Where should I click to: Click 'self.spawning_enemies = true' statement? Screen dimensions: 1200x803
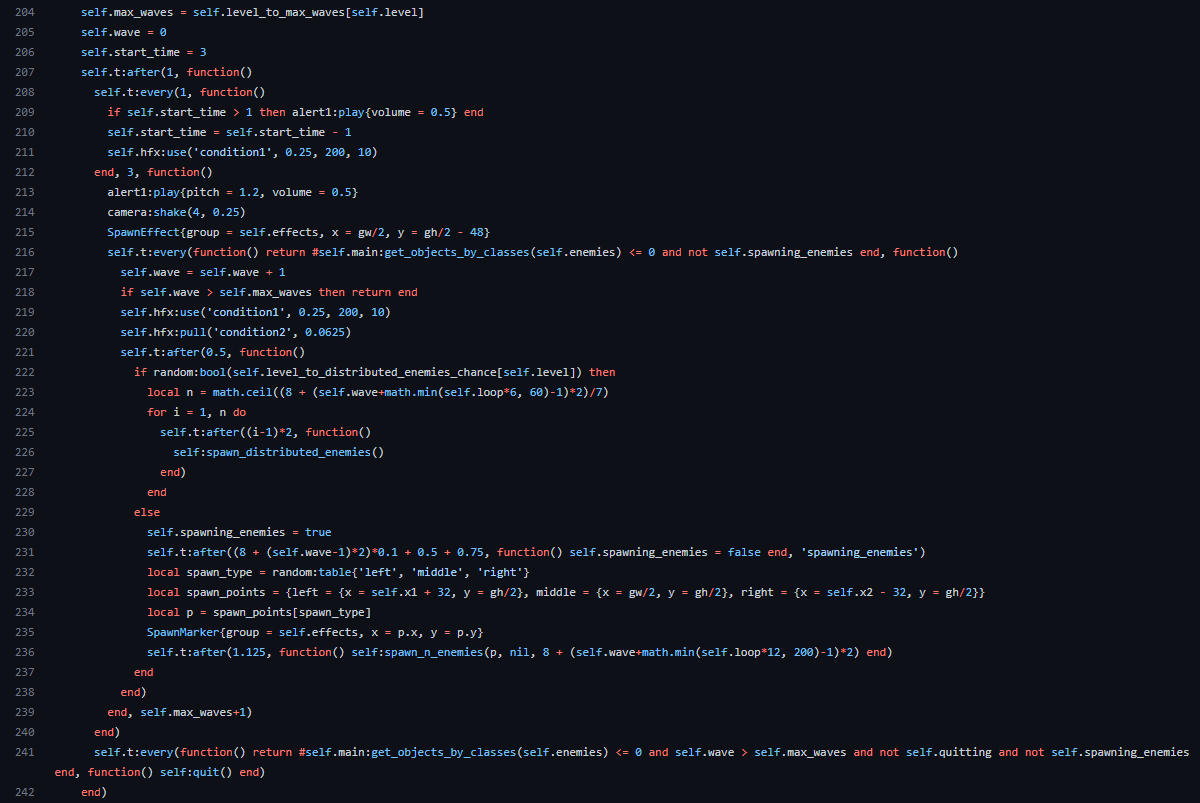239,532
